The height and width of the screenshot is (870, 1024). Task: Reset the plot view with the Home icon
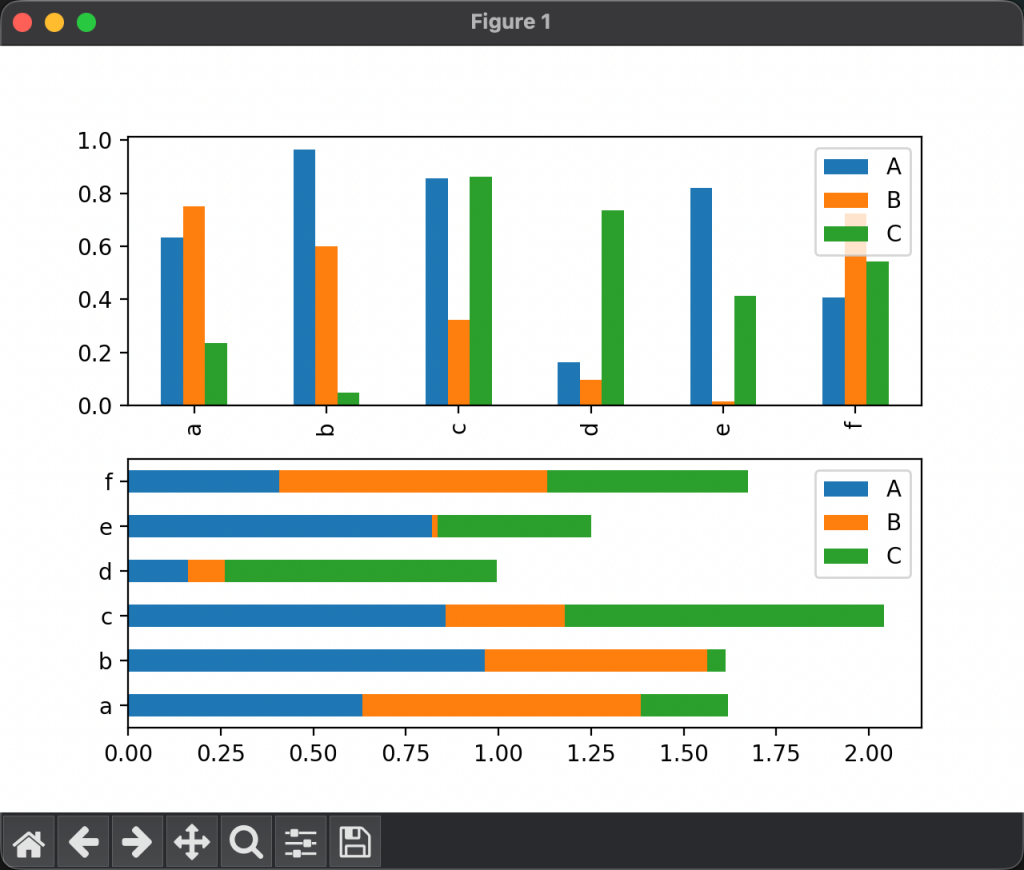pos(29,843)
